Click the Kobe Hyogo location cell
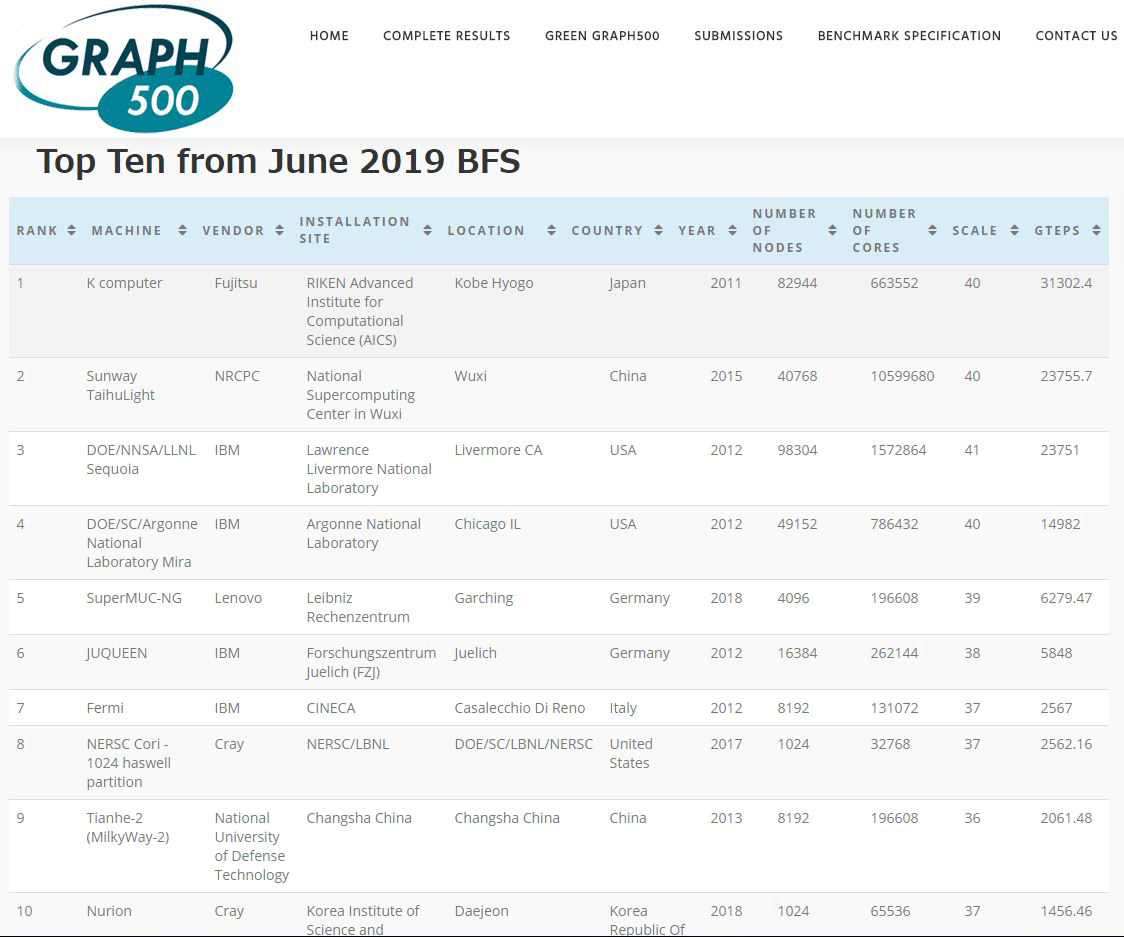The height and width of the screenshot is (937, 1124). pos(494,283)
